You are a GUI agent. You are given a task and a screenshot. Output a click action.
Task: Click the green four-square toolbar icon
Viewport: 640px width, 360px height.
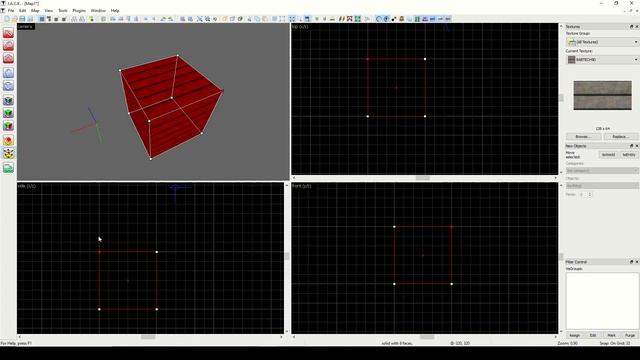click(x=358, y=19)
